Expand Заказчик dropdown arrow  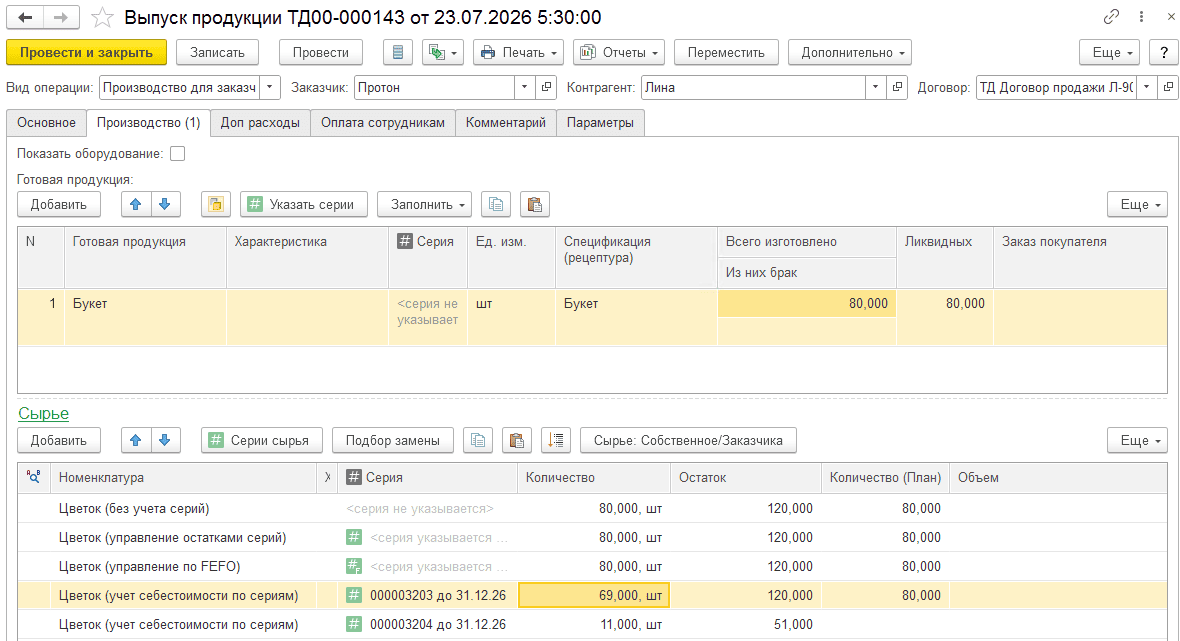pos(525,87)
